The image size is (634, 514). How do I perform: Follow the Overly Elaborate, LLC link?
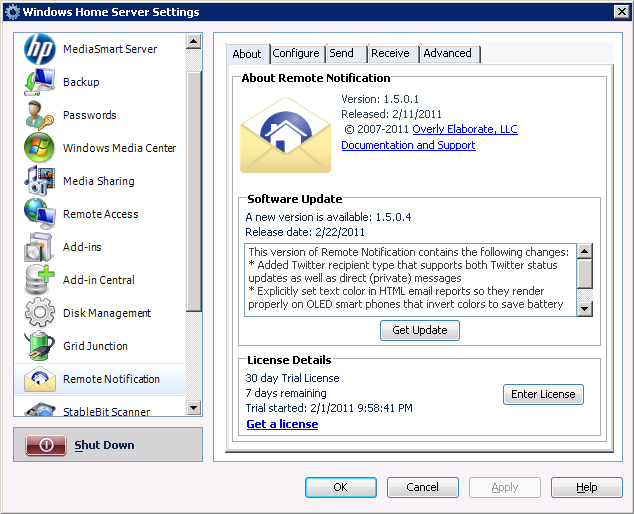tap(465, 129)
